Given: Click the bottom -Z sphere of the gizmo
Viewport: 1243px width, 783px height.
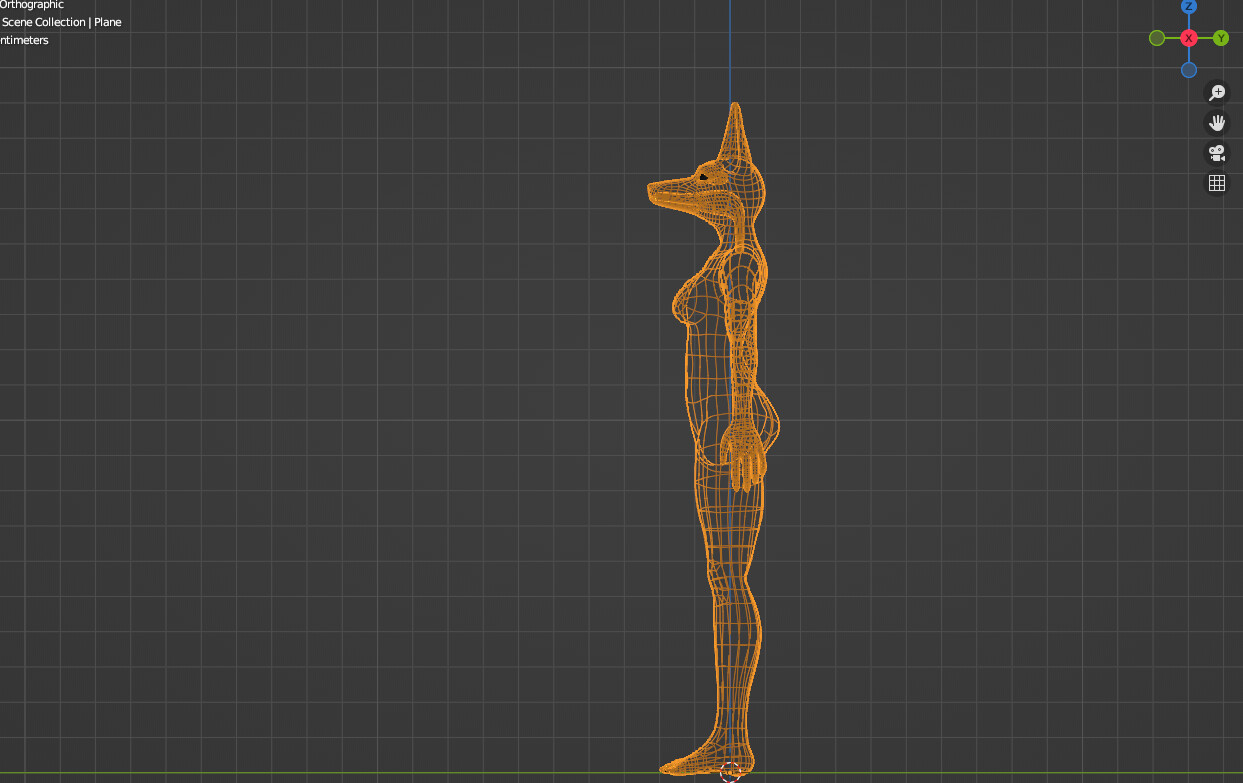Looking at the screenshot, I should point(1188,69).
